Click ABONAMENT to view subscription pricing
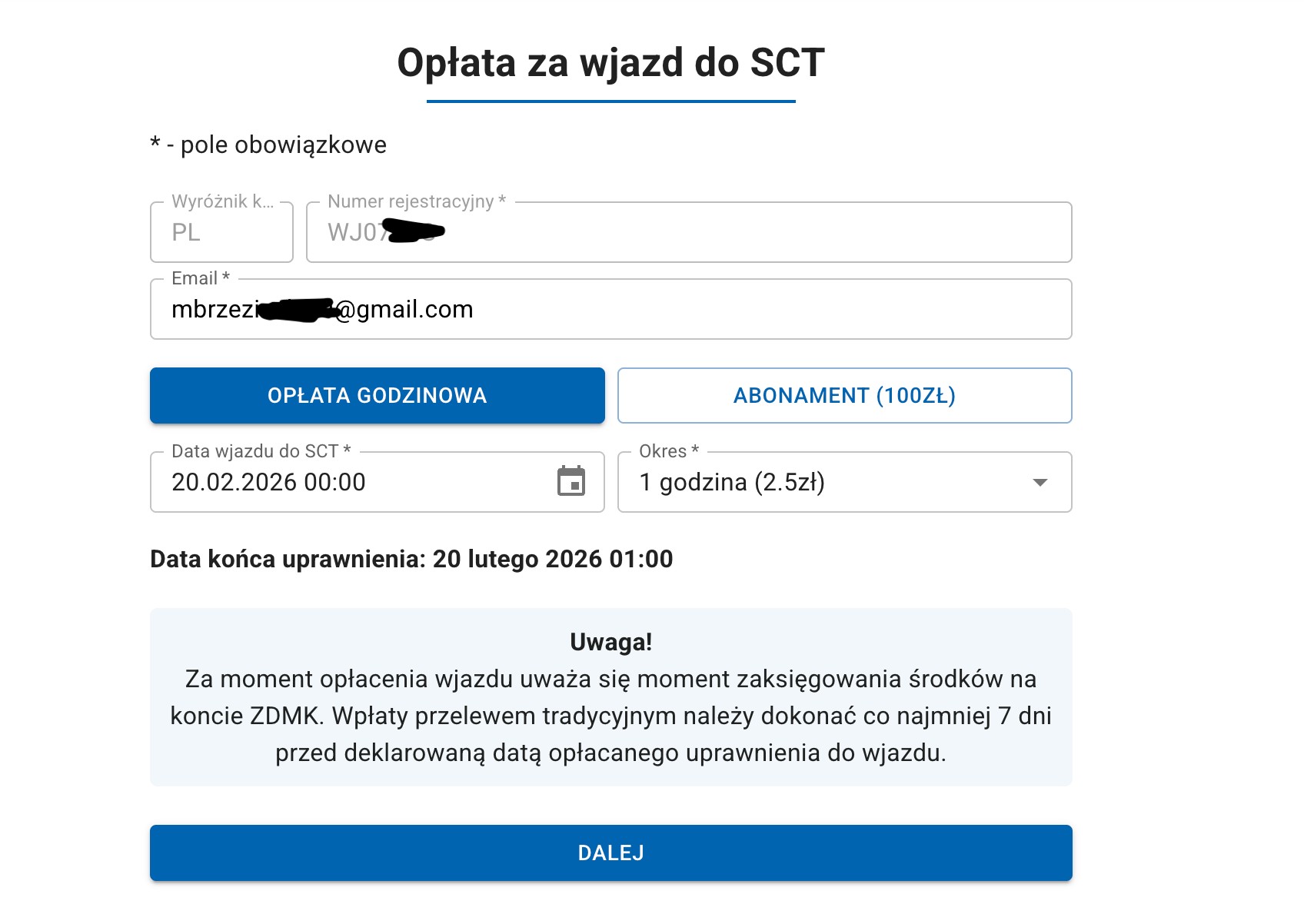This screenshot has height=924, width=1304. click(x=844, y=395)
